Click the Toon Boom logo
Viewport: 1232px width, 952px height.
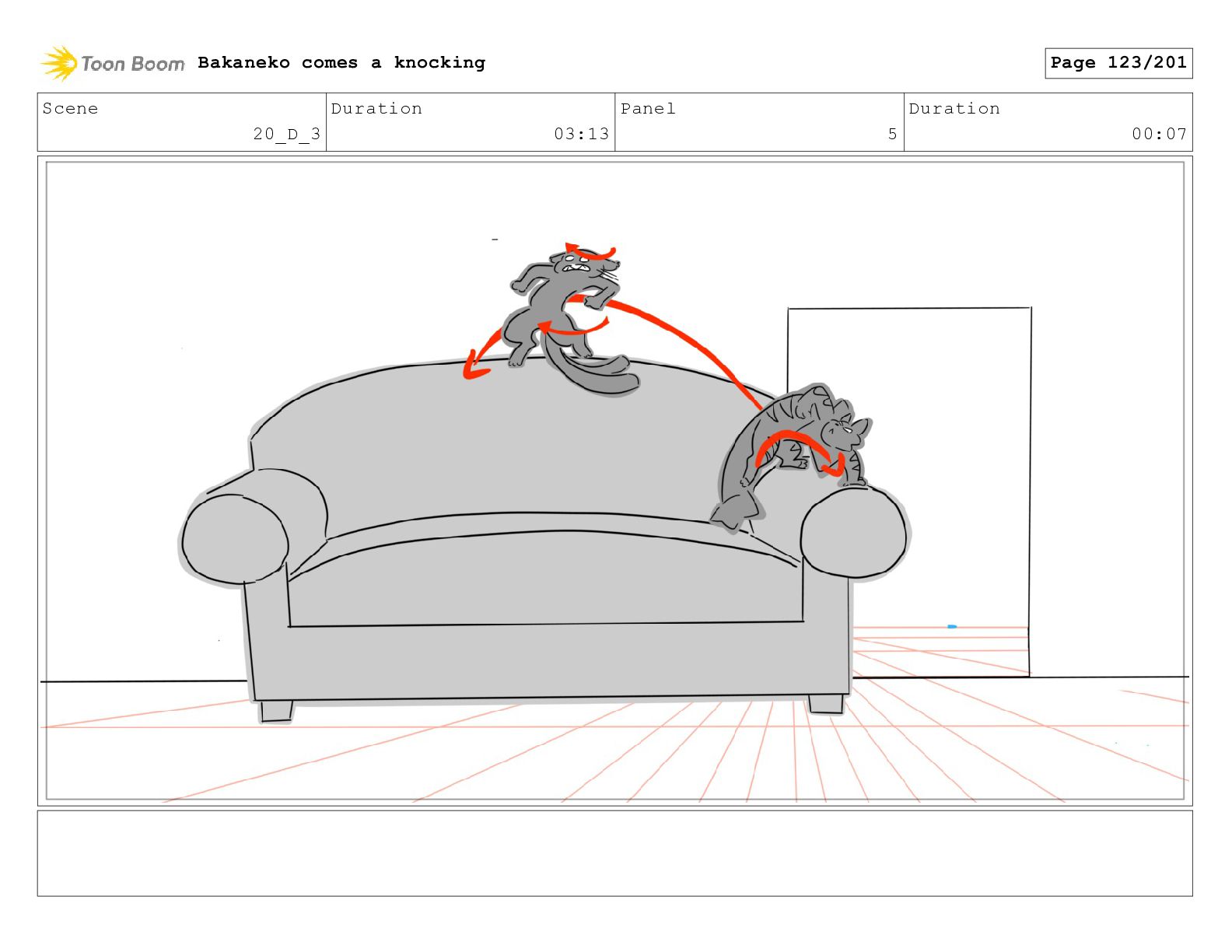point(113,63)
